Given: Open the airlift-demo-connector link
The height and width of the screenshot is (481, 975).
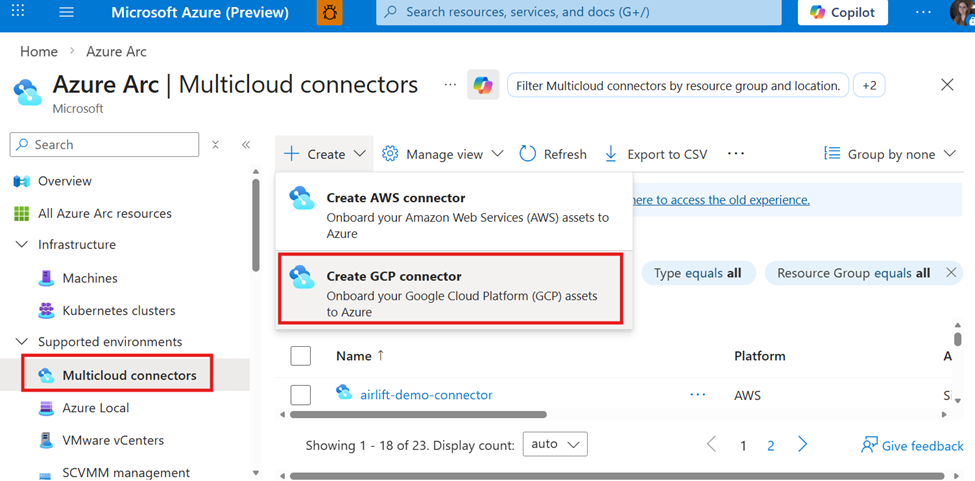Looking at the screenshot, I should tap(426, 395).
